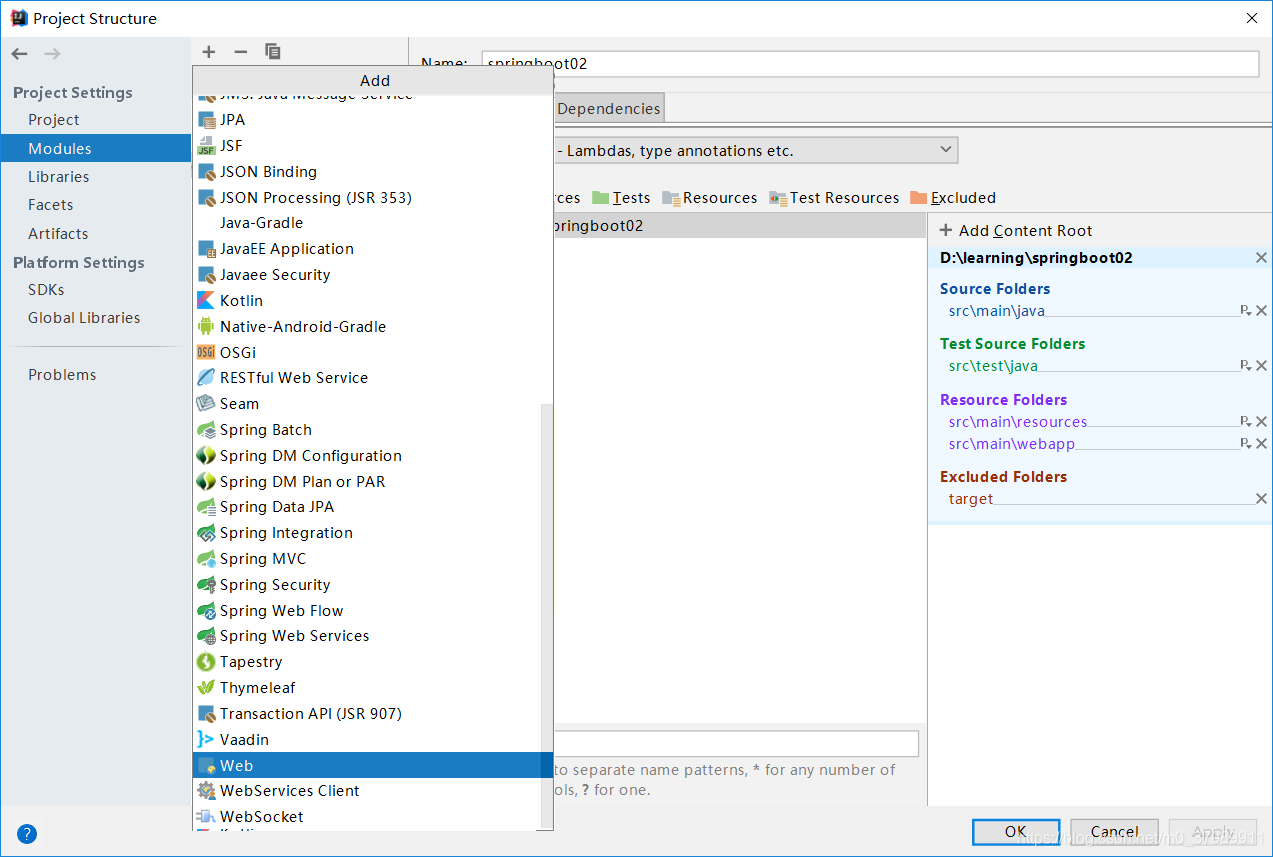Screen dimensions: 1273x857
Task: Click the Spring Web Services icon
Action: [206, 636]
